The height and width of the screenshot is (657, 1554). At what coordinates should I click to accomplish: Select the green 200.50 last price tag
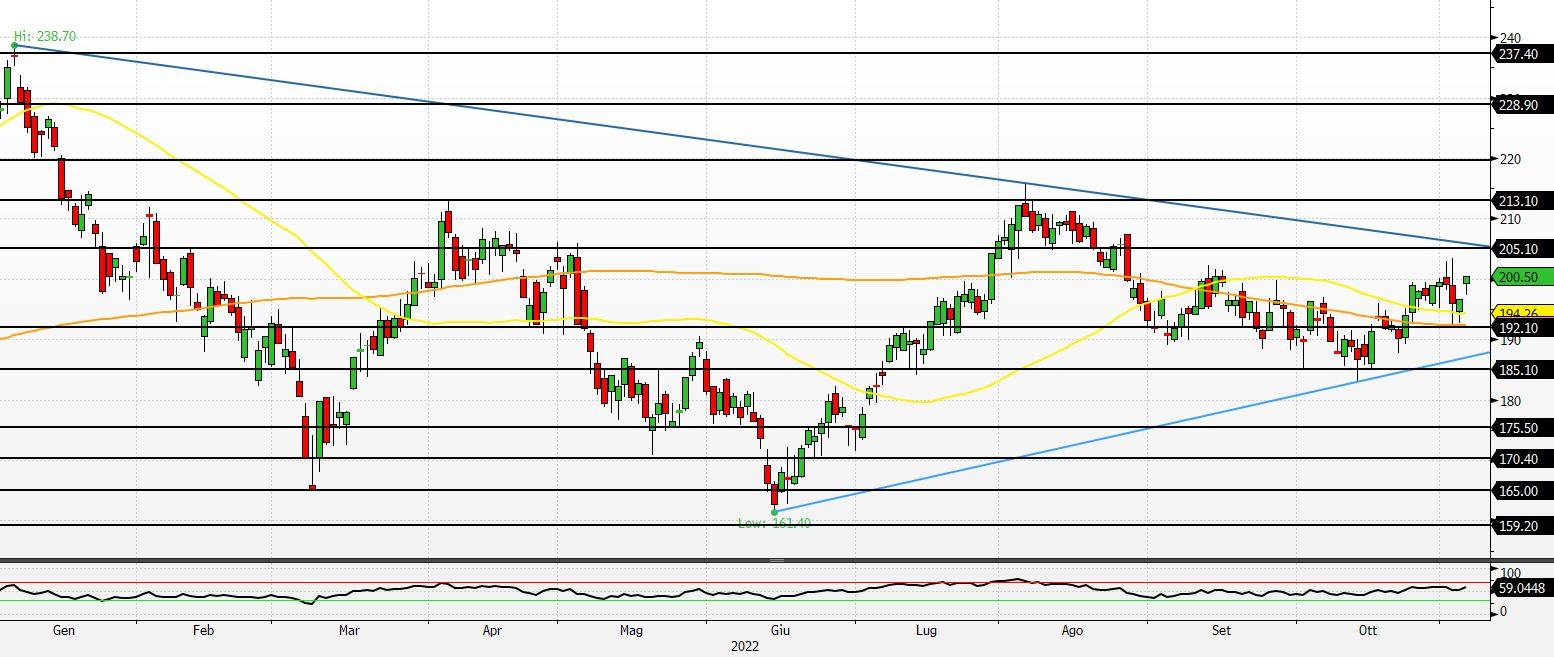[1521, 277]
